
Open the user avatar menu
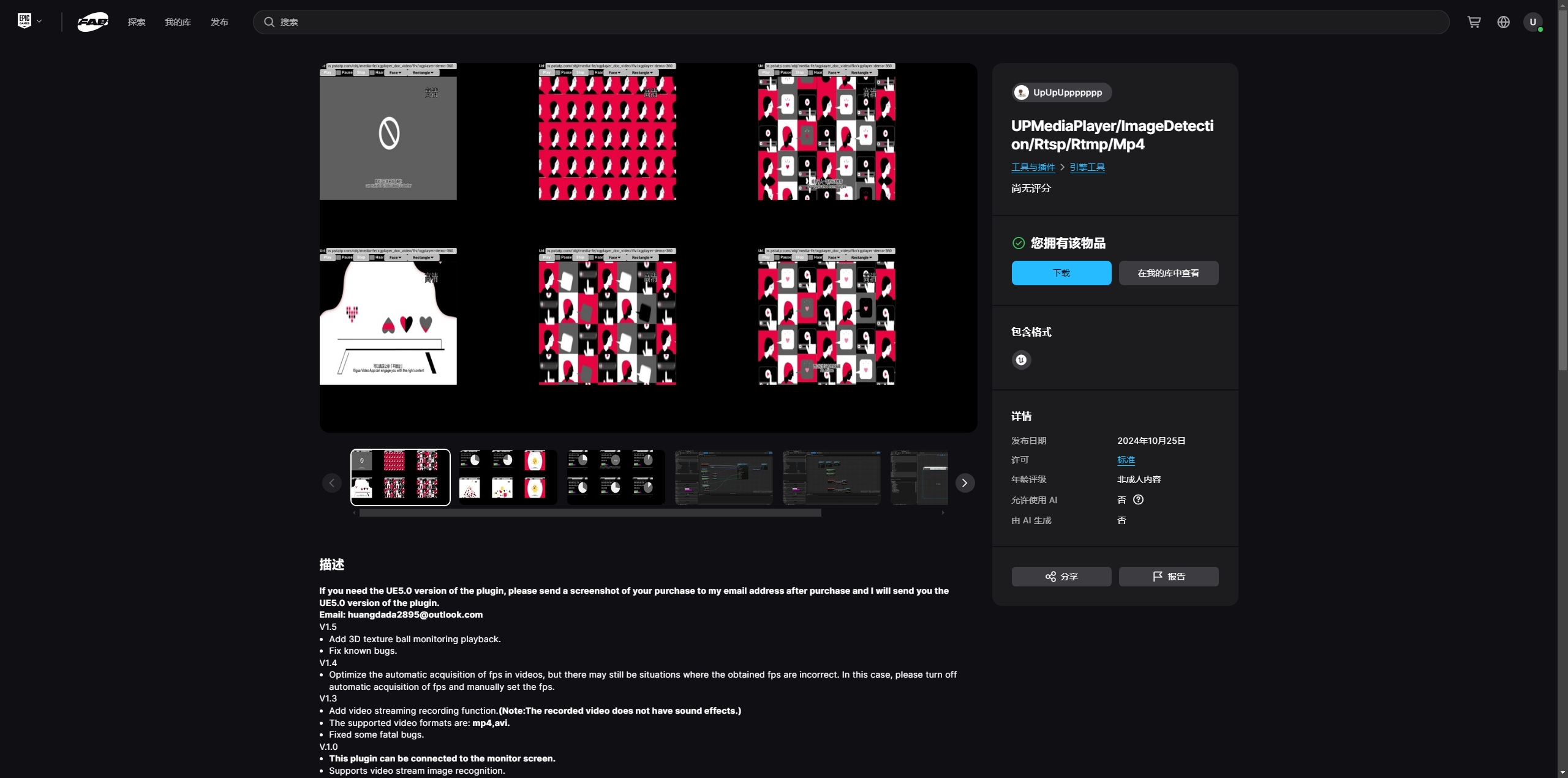pos(1532,22)
